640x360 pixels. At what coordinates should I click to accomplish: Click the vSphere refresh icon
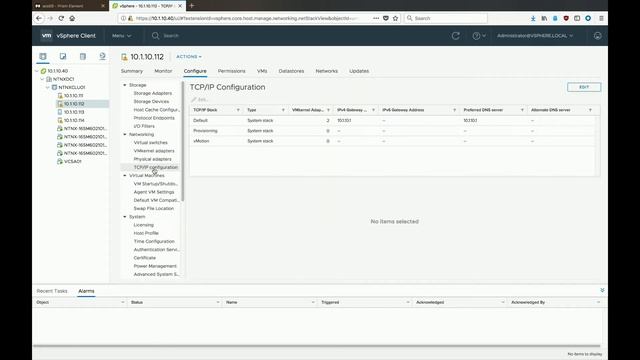coord(456,36)
